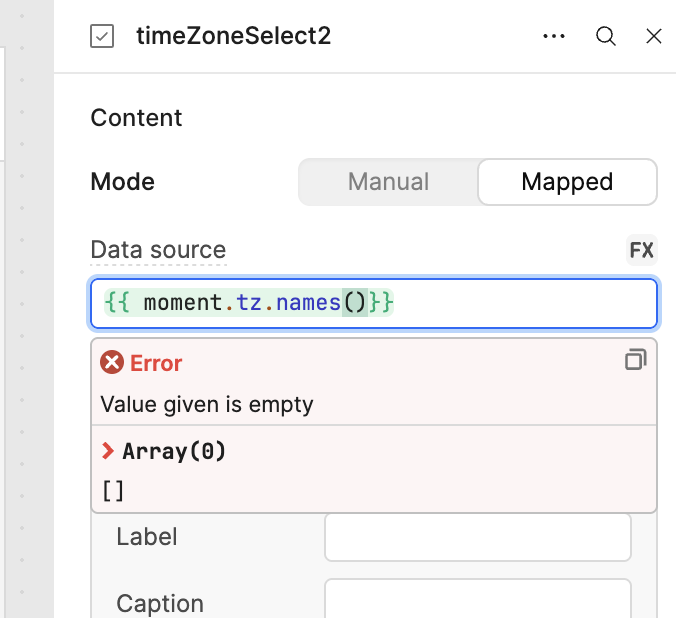
Task: Click the Content section heading
Action: (136, 118)
